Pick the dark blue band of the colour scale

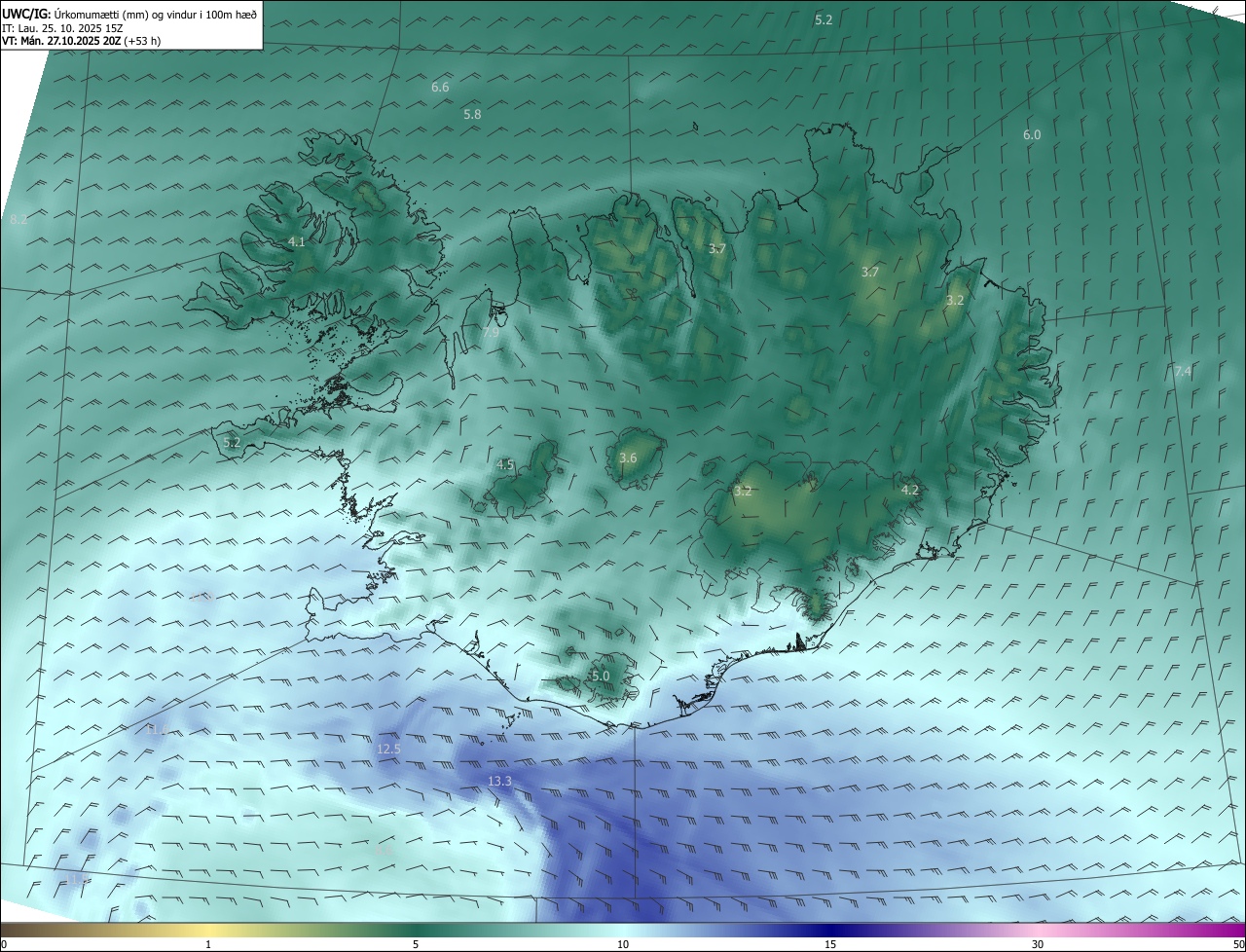(x=830, y=930)
